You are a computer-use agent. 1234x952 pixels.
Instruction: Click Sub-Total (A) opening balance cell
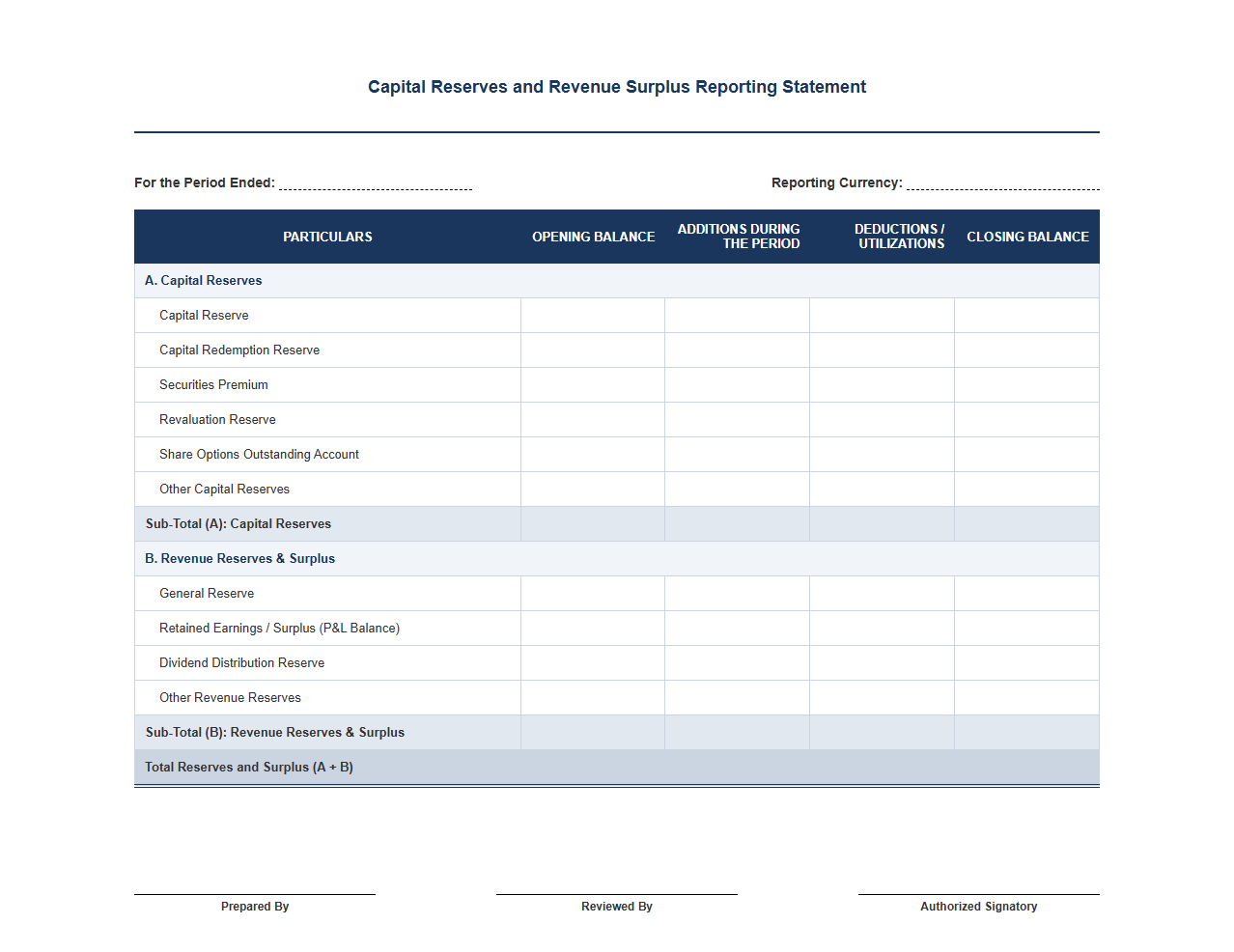(x=593, y=524)
